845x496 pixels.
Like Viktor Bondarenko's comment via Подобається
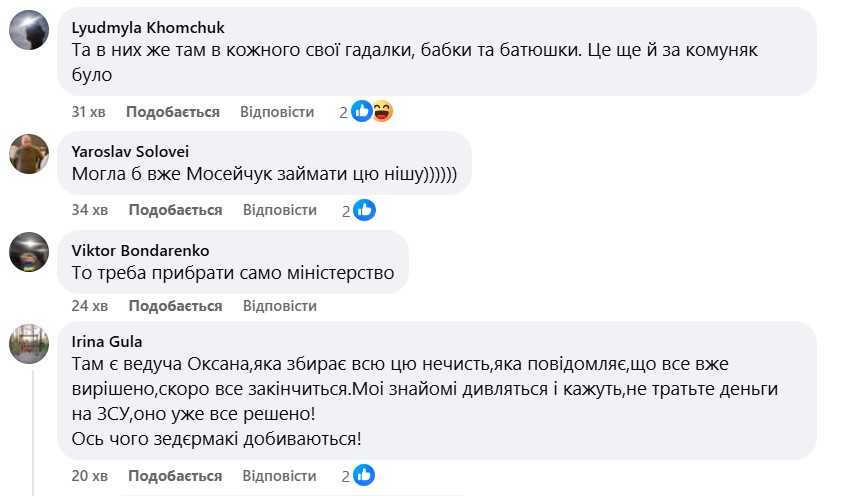175,305
